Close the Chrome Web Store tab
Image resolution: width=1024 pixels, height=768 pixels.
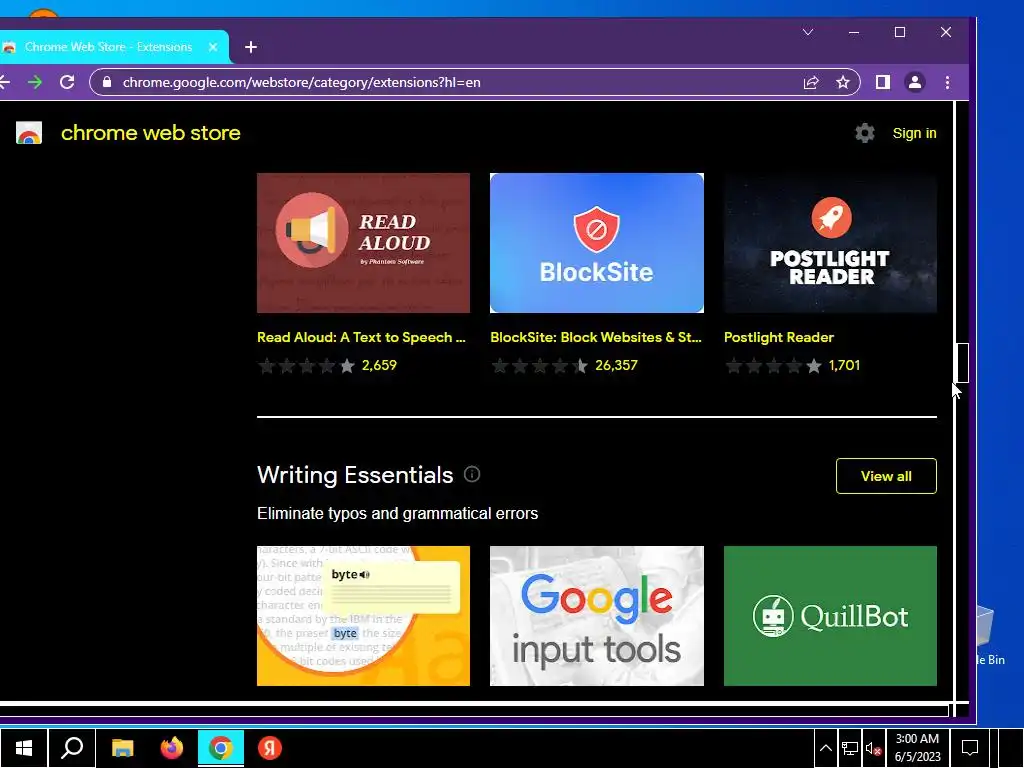pyautogui.click(x=213, y=47)
